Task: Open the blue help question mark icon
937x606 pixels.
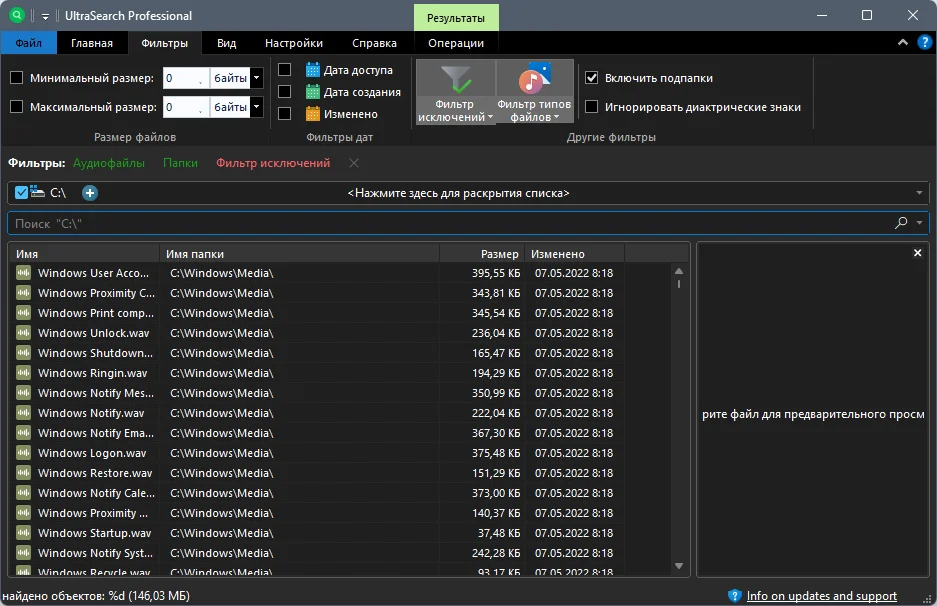Action: tap(924, 42)
